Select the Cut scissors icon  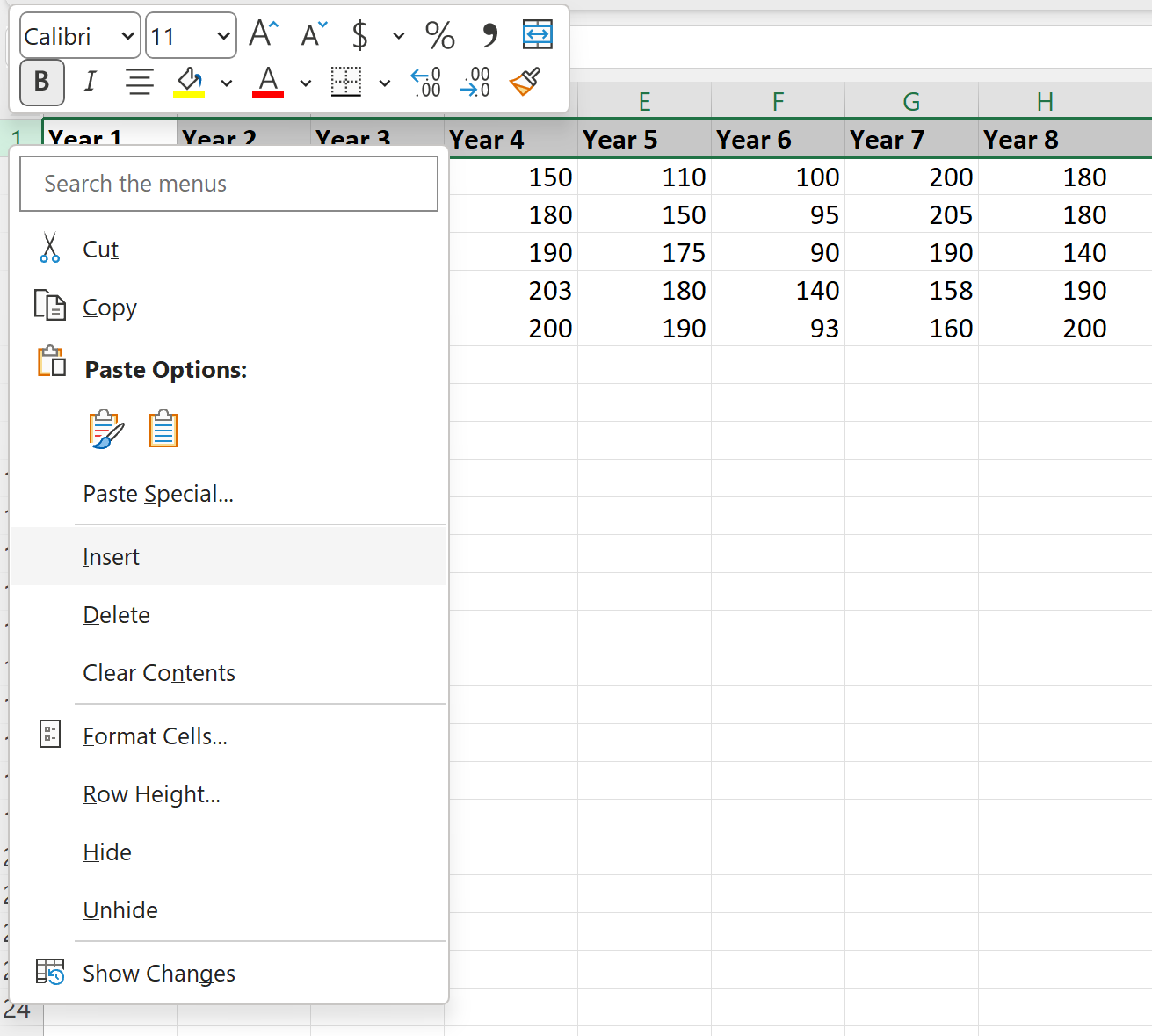pyautogui.click(x=50, y=248)
